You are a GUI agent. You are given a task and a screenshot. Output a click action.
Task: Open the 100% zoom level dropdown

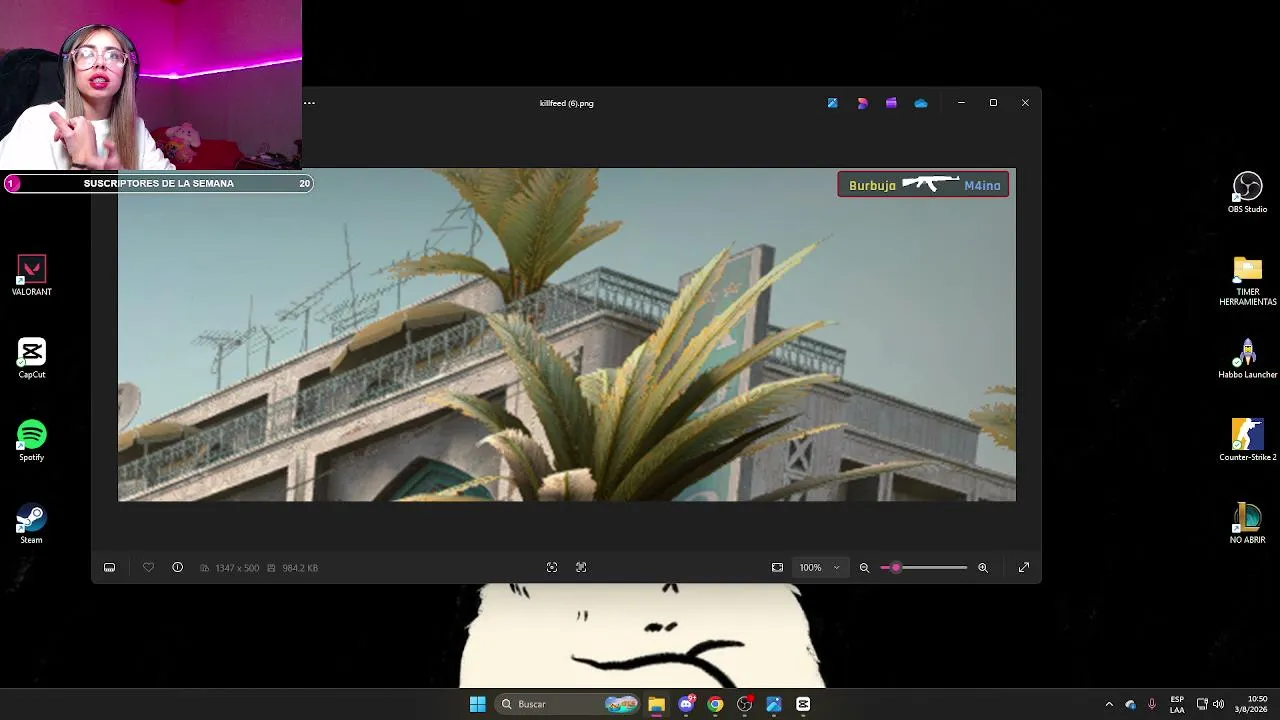click(x=819, y=568)
